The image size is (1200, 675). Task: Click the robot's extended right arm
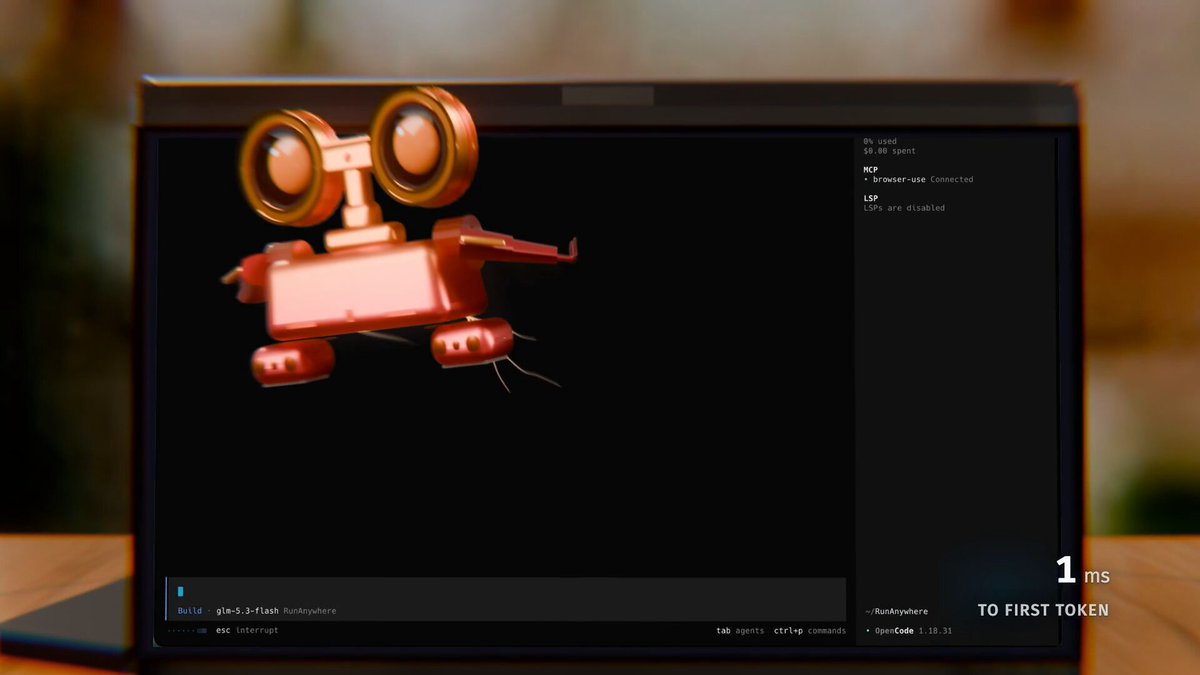520,246
